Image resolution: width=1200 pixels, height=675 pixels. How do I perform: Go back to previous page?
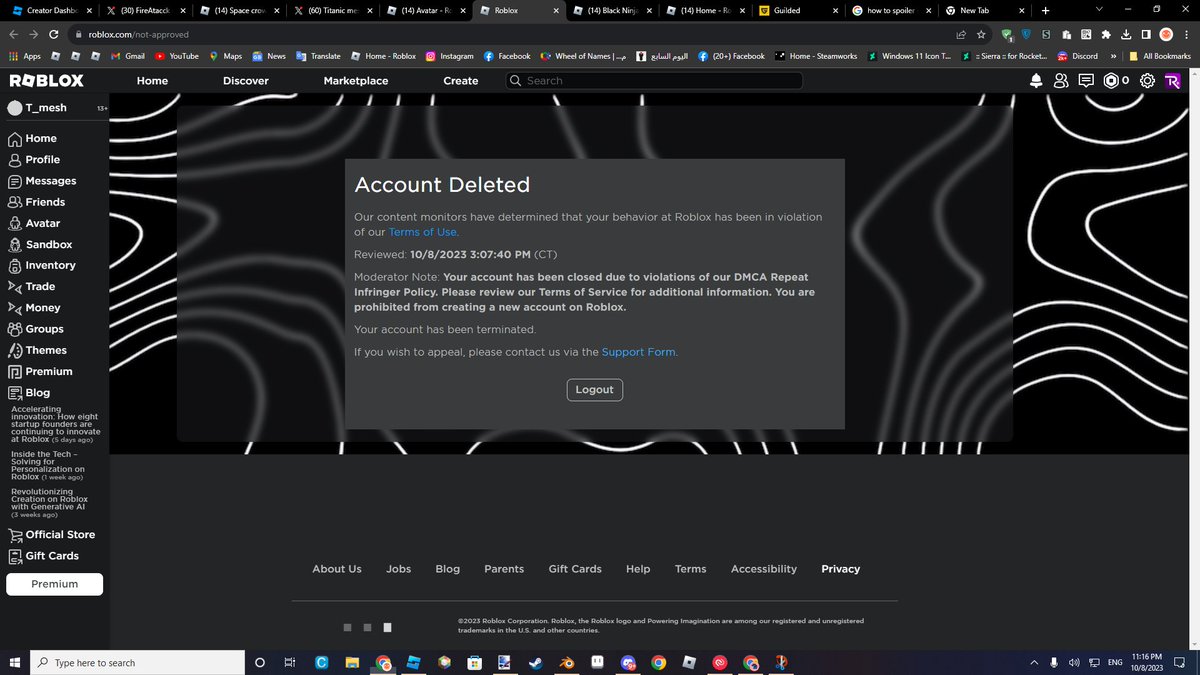[x=15, y=34]
